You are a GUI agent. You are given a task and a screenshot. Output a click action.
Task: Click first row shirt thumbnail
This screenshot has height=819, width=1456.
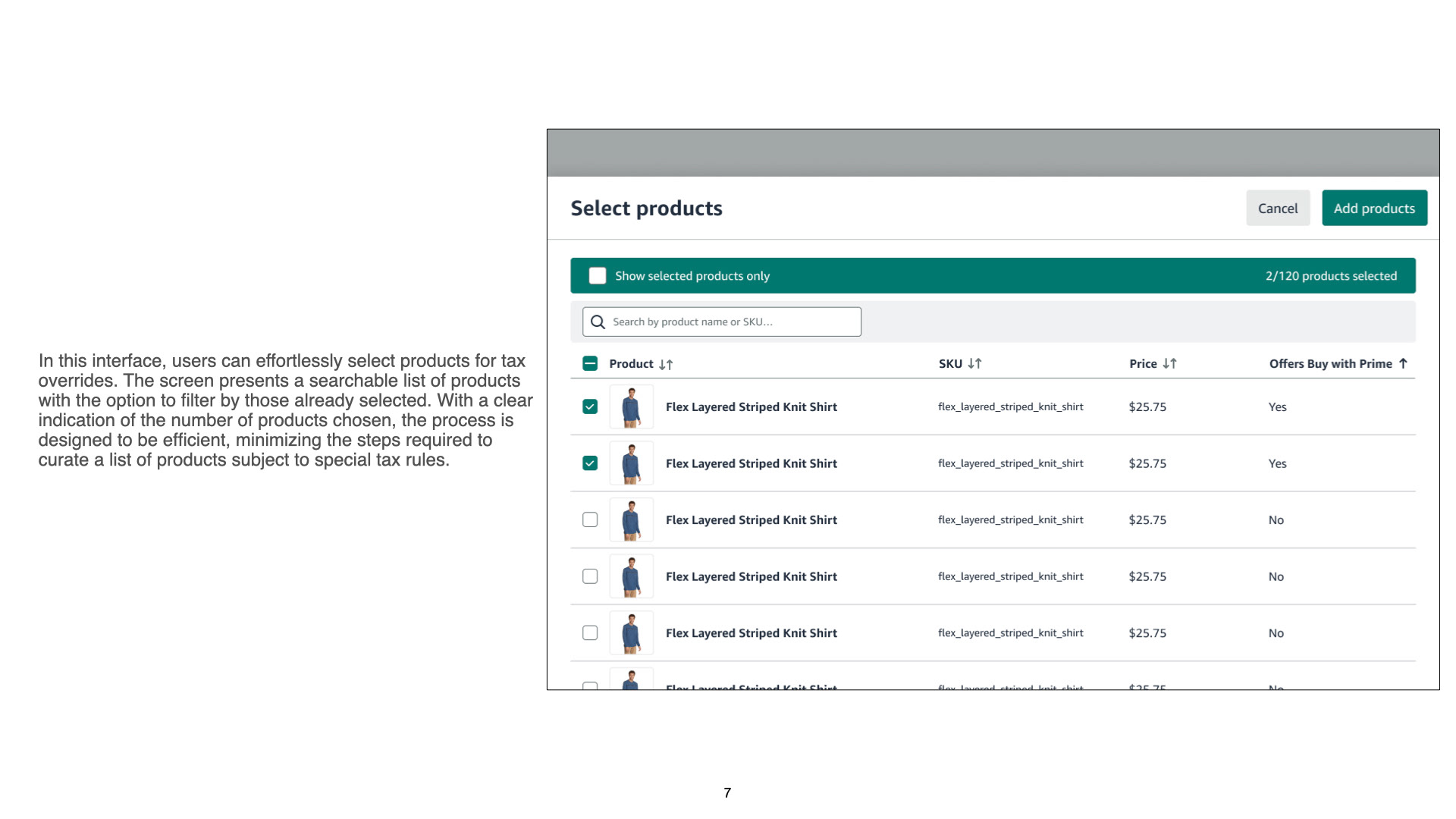(631, 407)
